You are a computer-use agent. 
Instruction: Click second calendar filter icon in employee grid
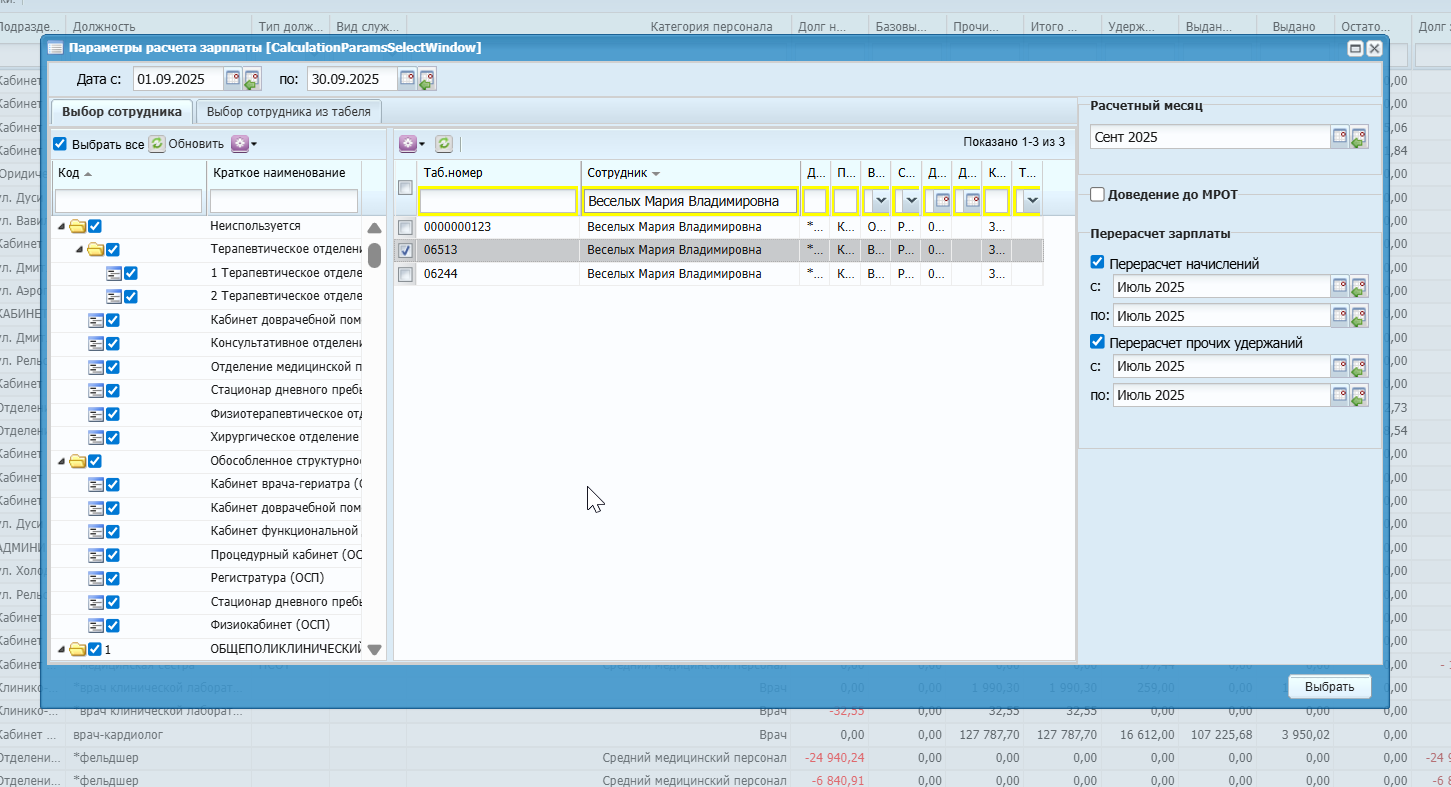tap(972, 201)
